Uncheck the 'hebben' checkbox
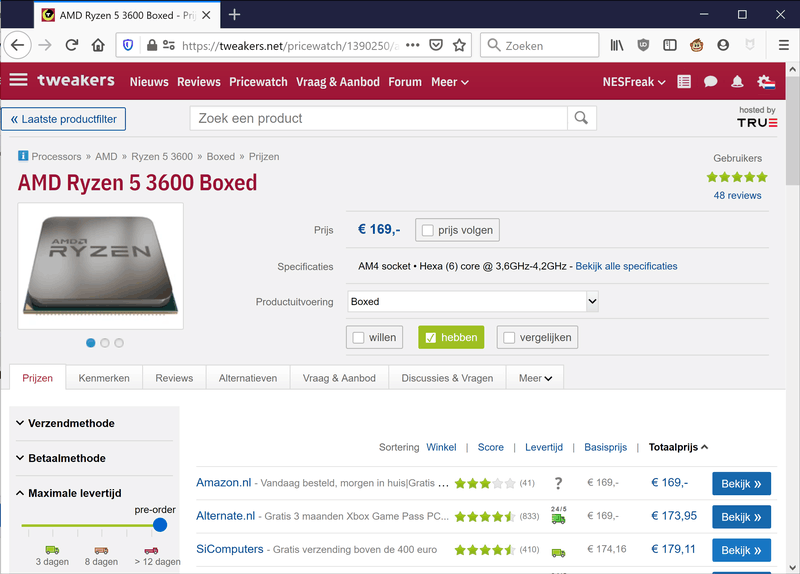This screenshot has width=800, height=574. 431,338
